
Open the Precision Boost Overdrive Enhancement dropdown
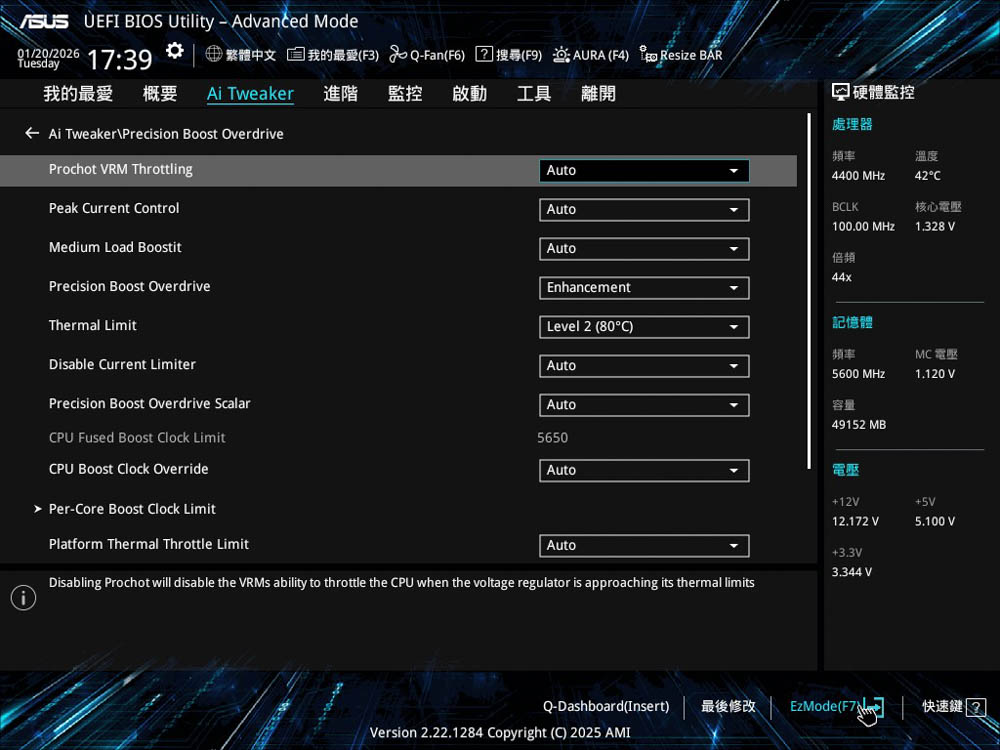(643, 288)
